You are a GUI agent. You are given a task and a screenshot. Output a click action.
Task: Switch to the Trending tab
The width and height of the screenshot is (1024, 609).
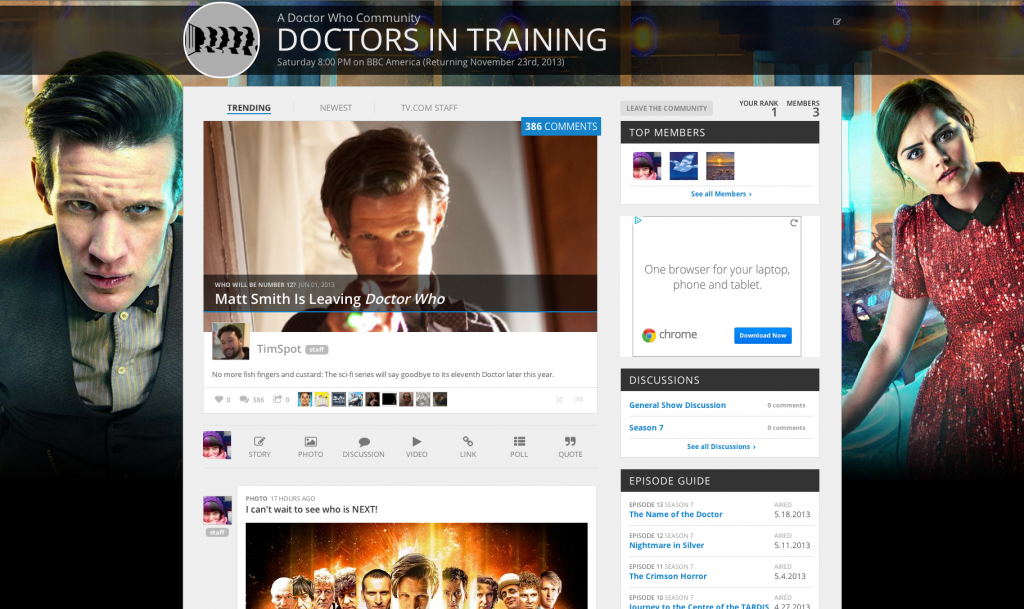[249, 108]
